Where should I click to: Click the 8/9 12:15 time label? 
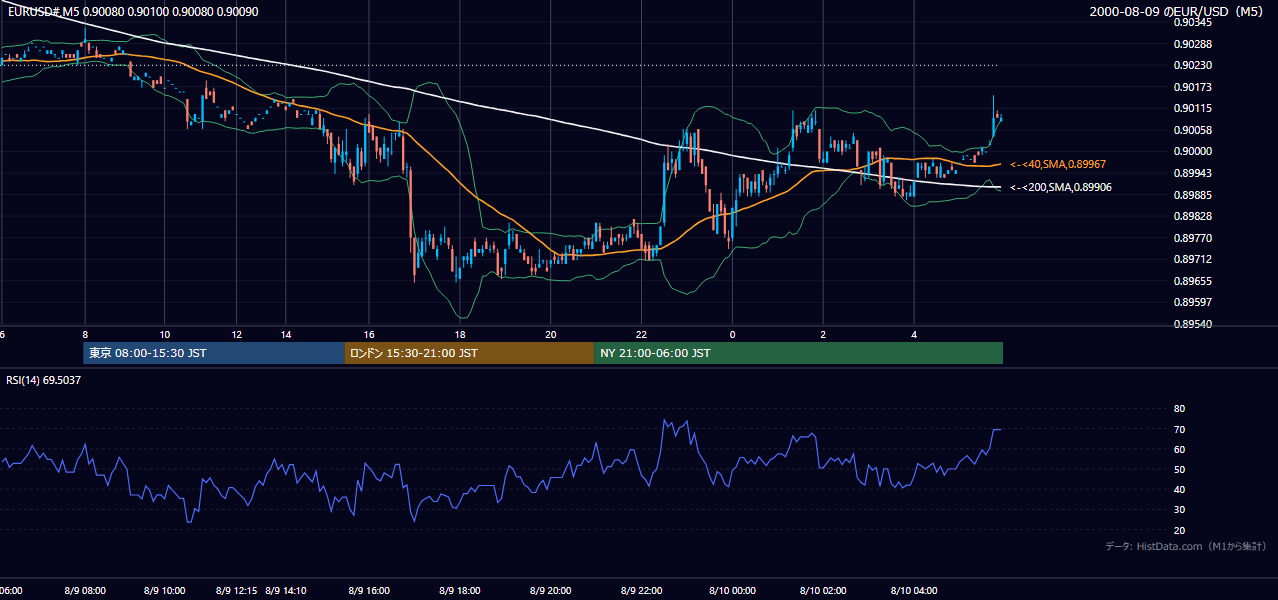tap(237, 590)
